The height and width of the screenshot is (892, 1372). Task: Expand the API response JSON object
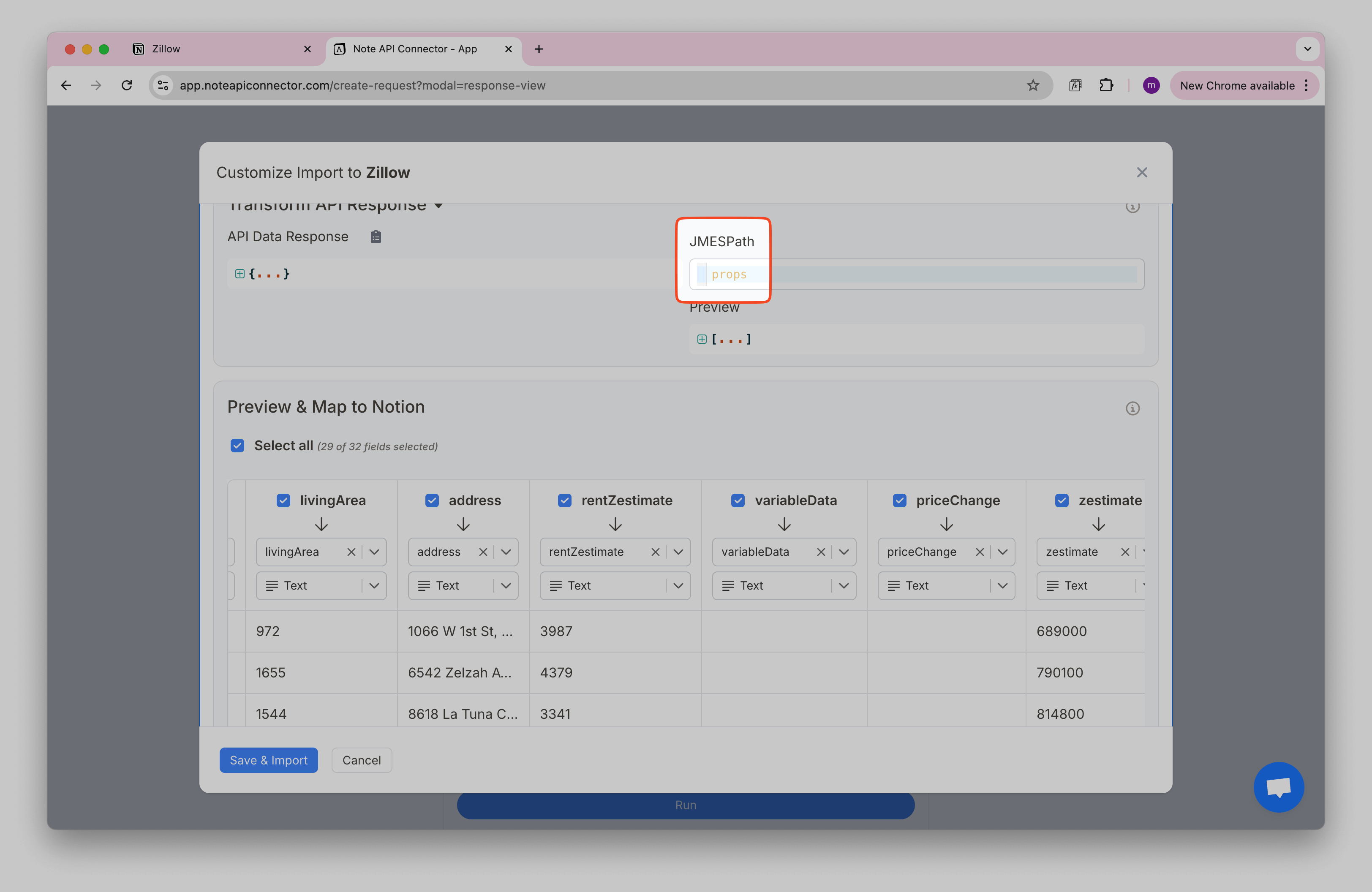(x=240, y=274)
